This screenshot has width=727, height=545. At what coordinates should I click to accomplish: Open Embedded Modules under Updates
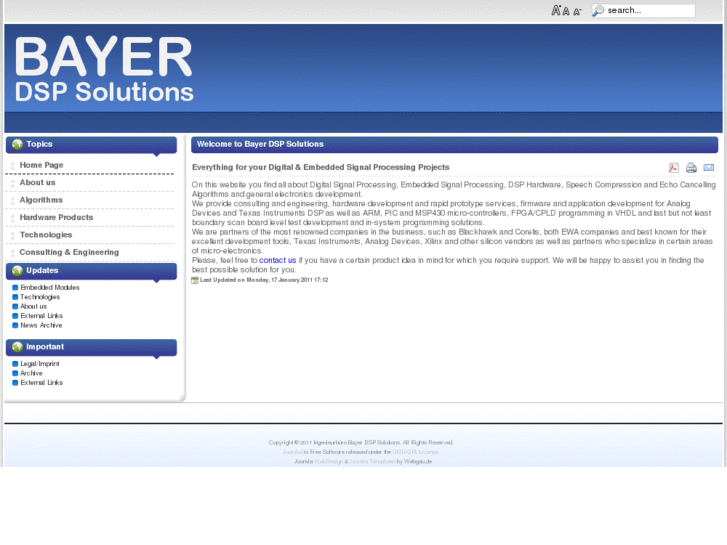coord(50,288)
